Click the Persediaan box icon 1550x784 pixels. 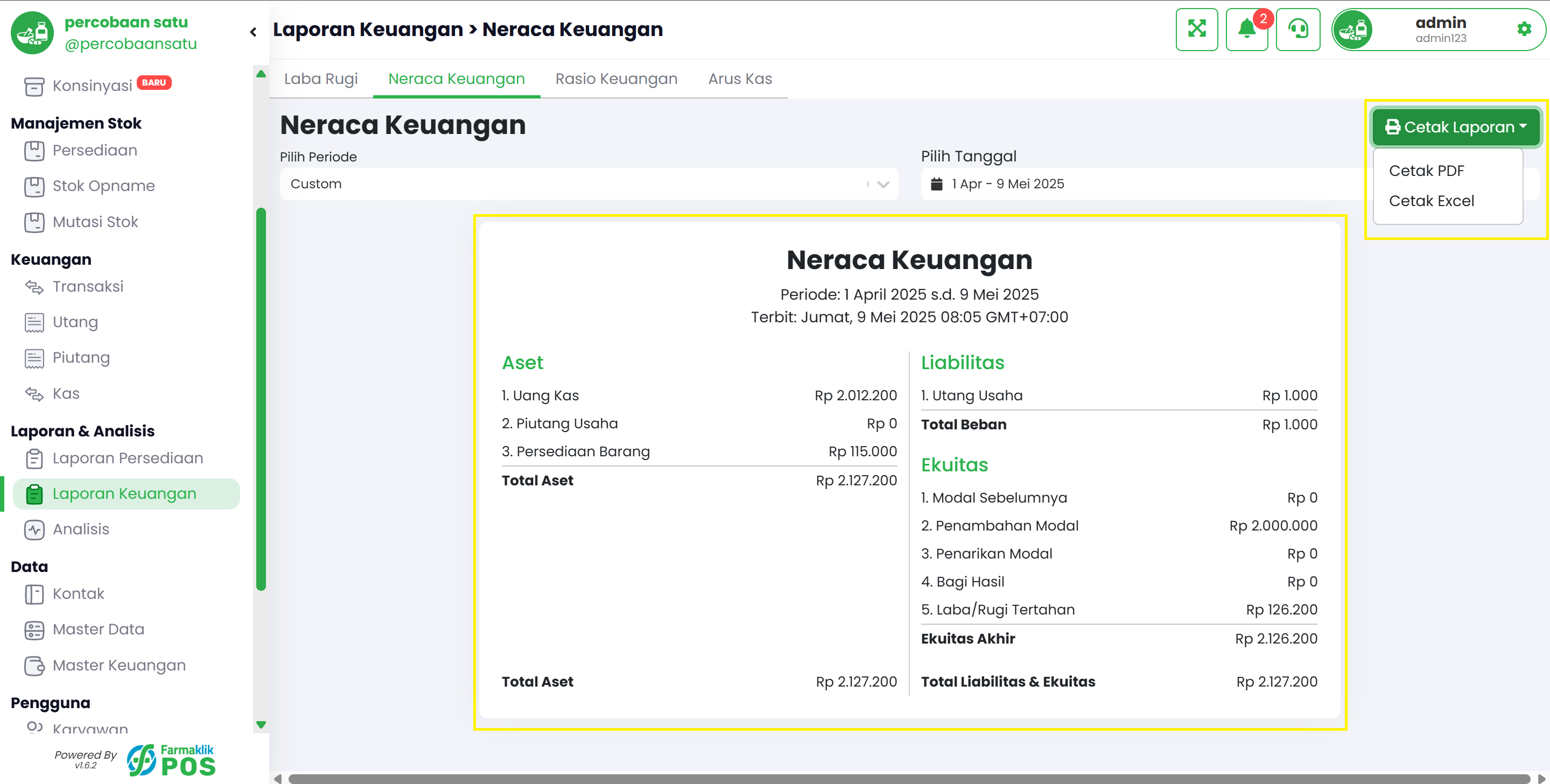tap(34, 151)
